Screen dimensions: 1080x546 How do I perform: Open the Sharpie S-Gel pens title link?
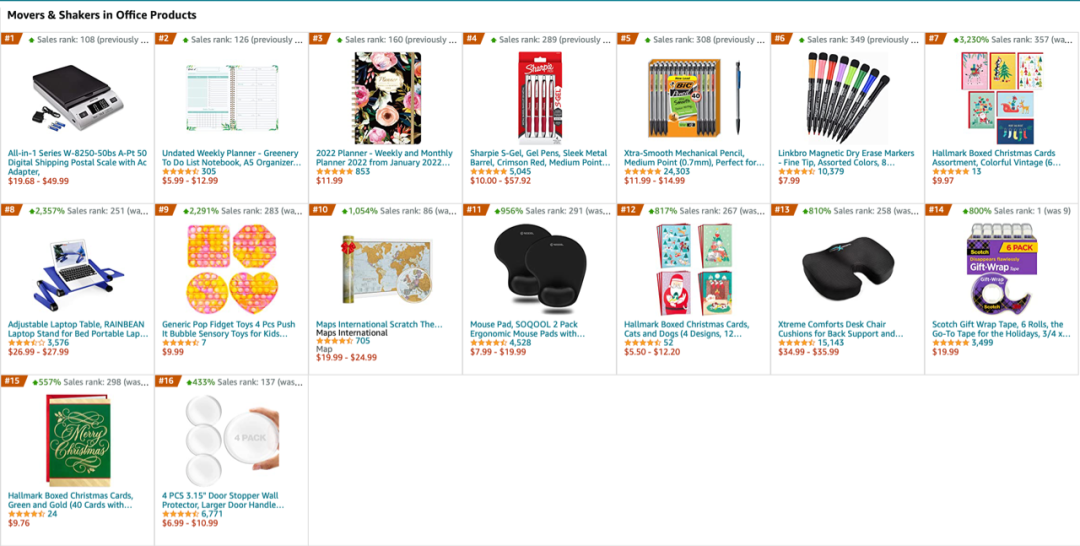[x=539, y=158]
